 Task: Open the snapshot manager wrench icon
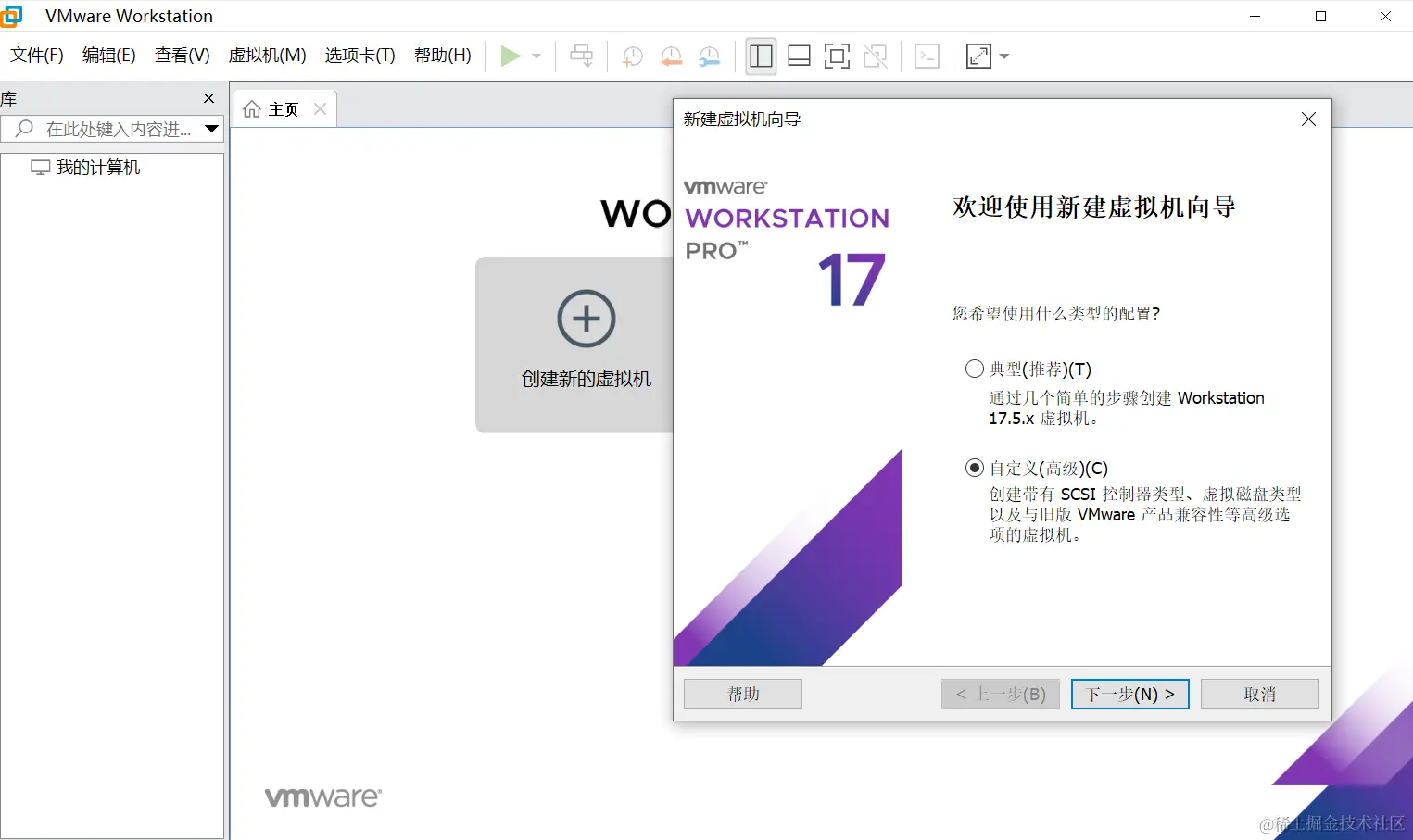point(710,56)
